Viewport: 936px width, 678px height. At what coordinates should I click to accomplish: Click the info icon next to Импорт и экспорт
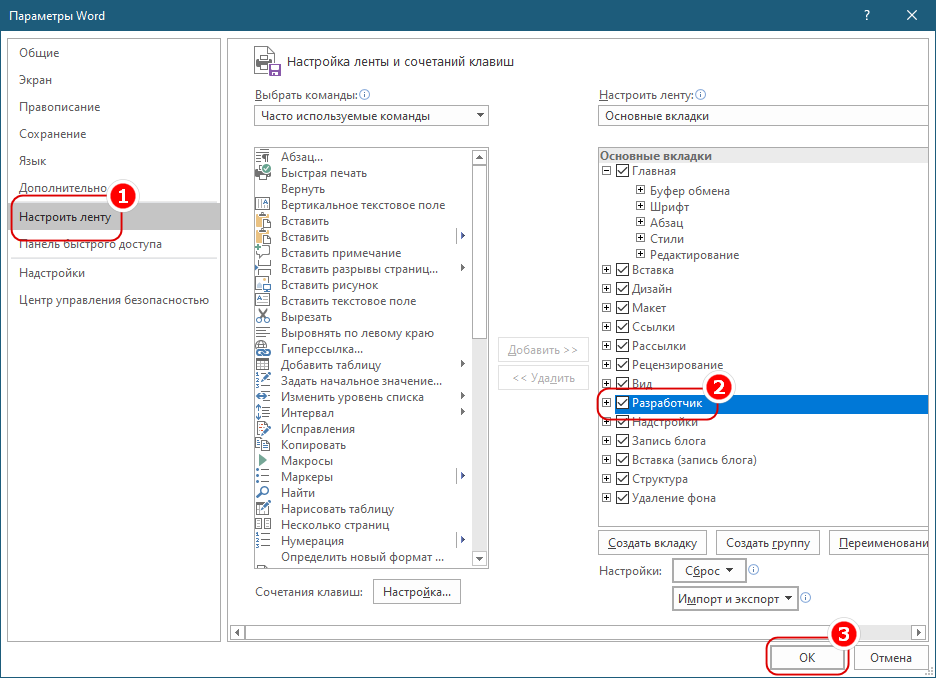(806, 597)
